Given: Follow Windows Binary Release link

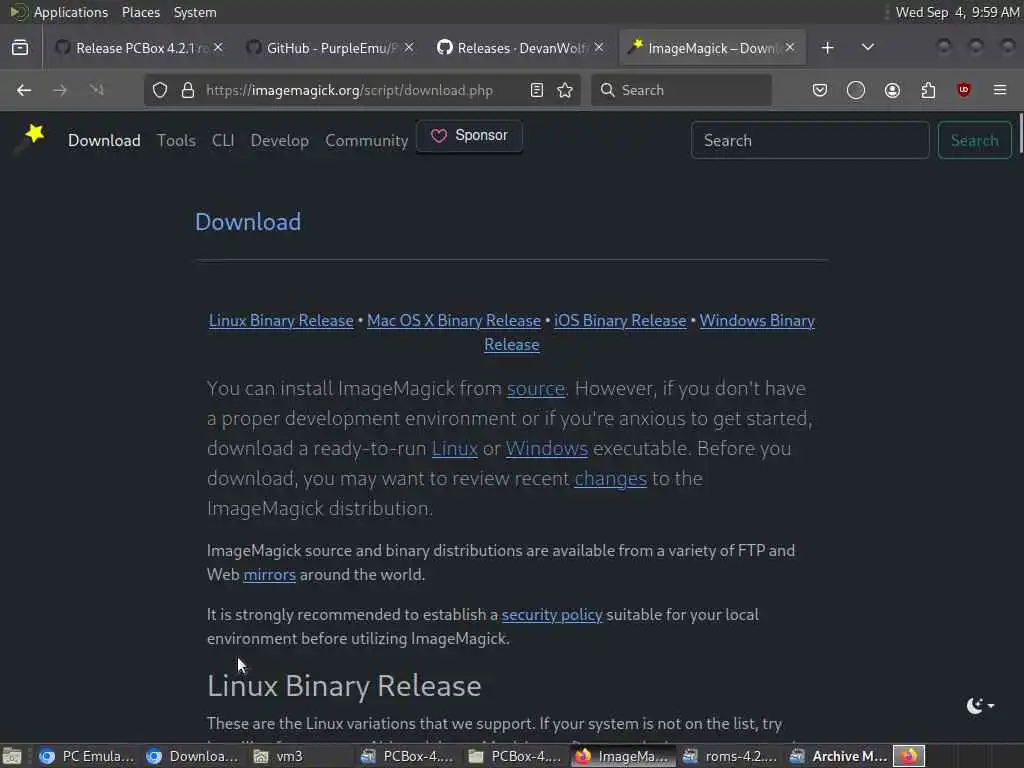Looking at the screenshot, I should coord(757,321).
